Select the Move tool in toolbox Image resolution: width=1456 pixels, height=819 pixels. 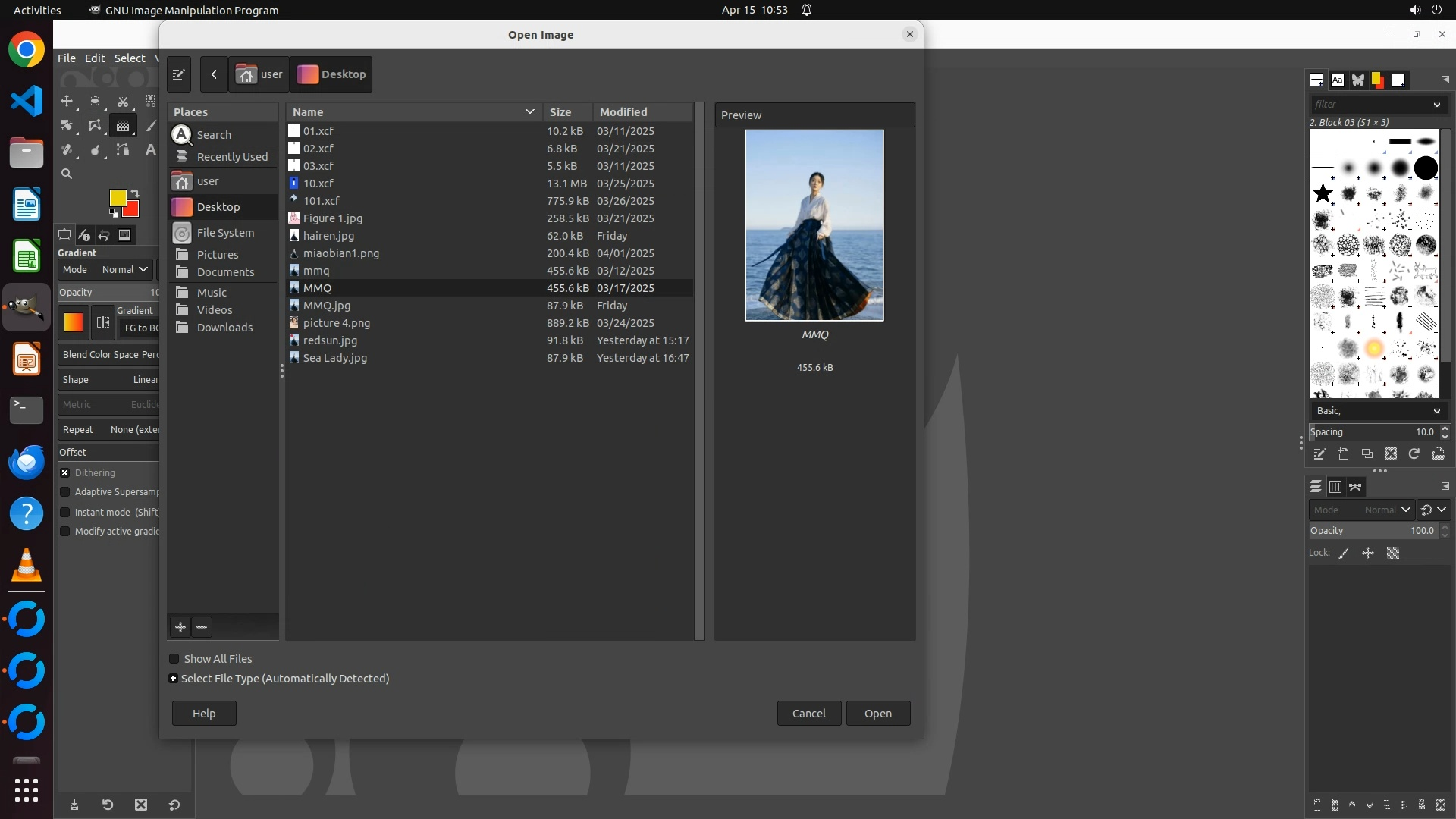coord(67,101)
